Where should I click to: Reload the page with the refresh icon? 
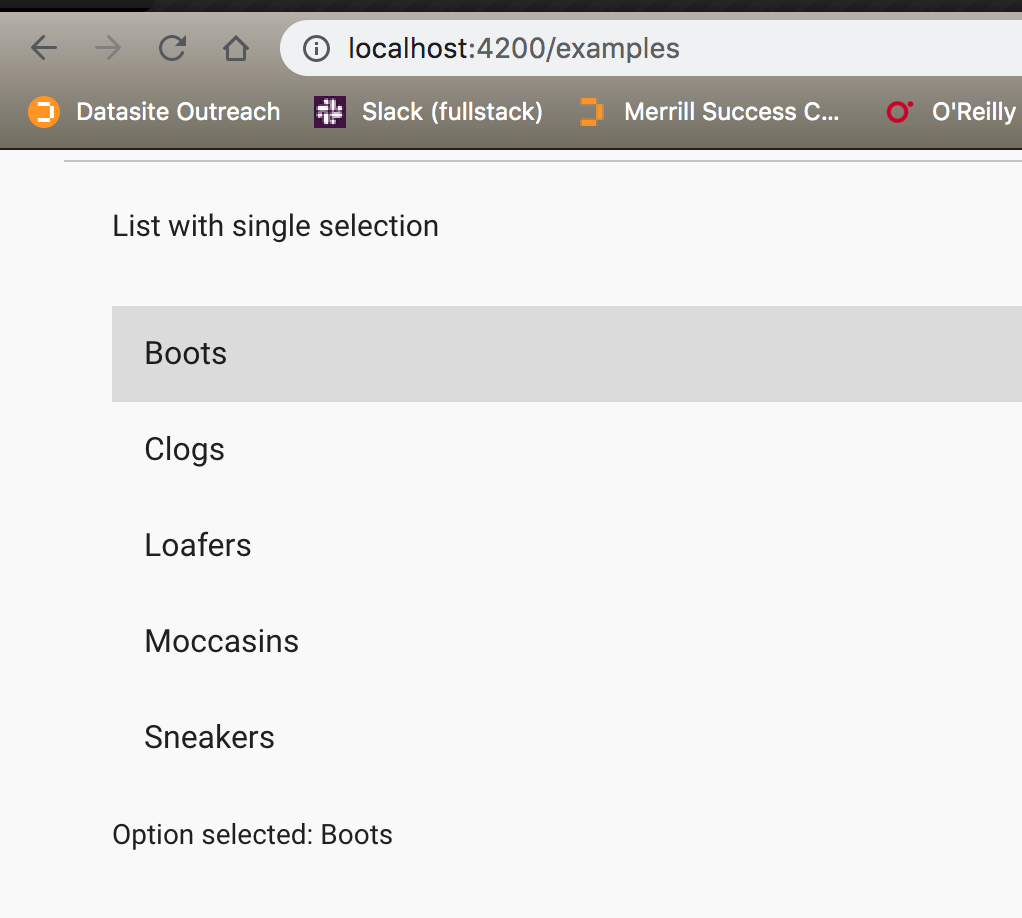tap(172, 48)
